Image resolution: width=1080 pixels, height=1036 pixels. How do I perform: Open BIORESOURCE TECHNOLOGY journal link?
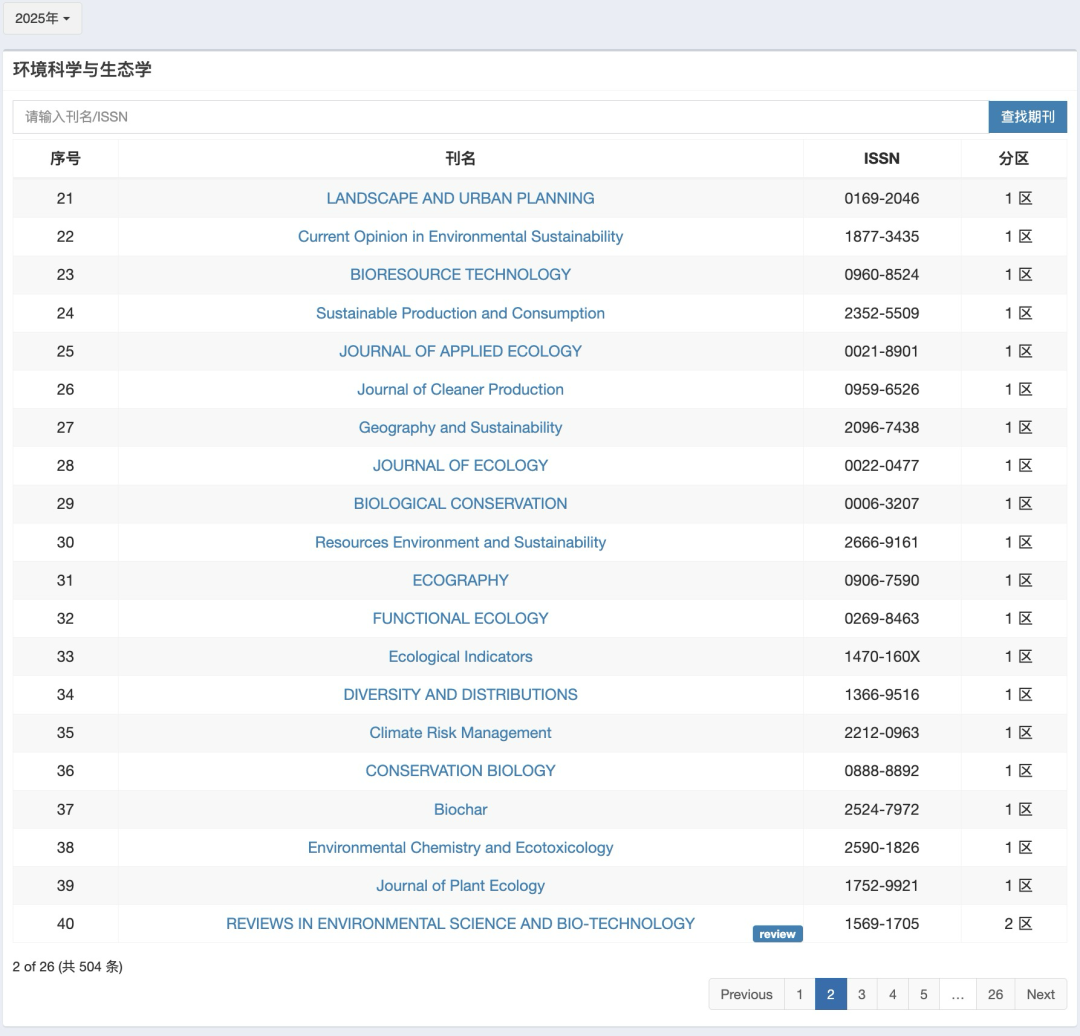460,275
